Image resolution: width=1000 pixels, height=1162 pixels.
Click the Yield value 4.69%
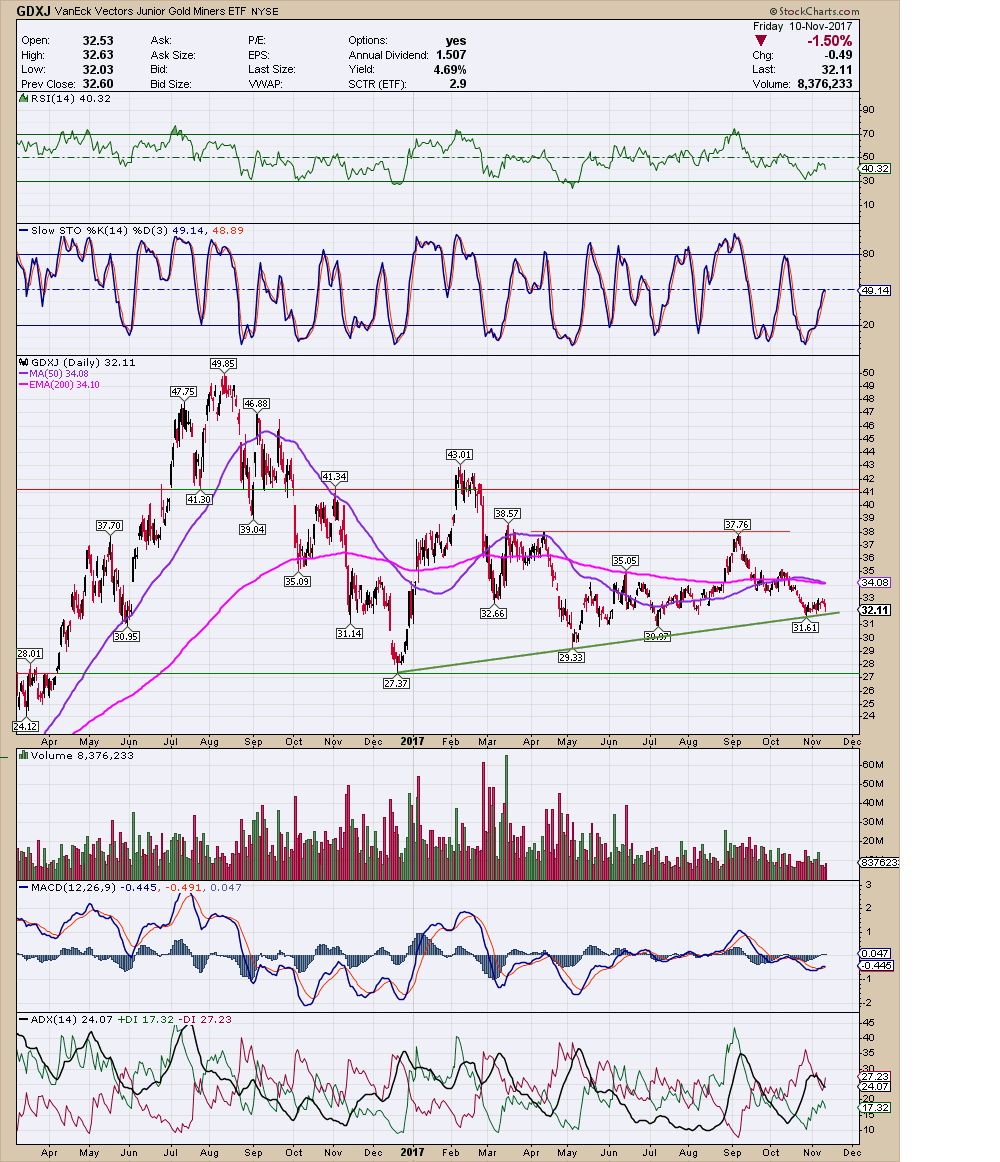coord(450,69)
